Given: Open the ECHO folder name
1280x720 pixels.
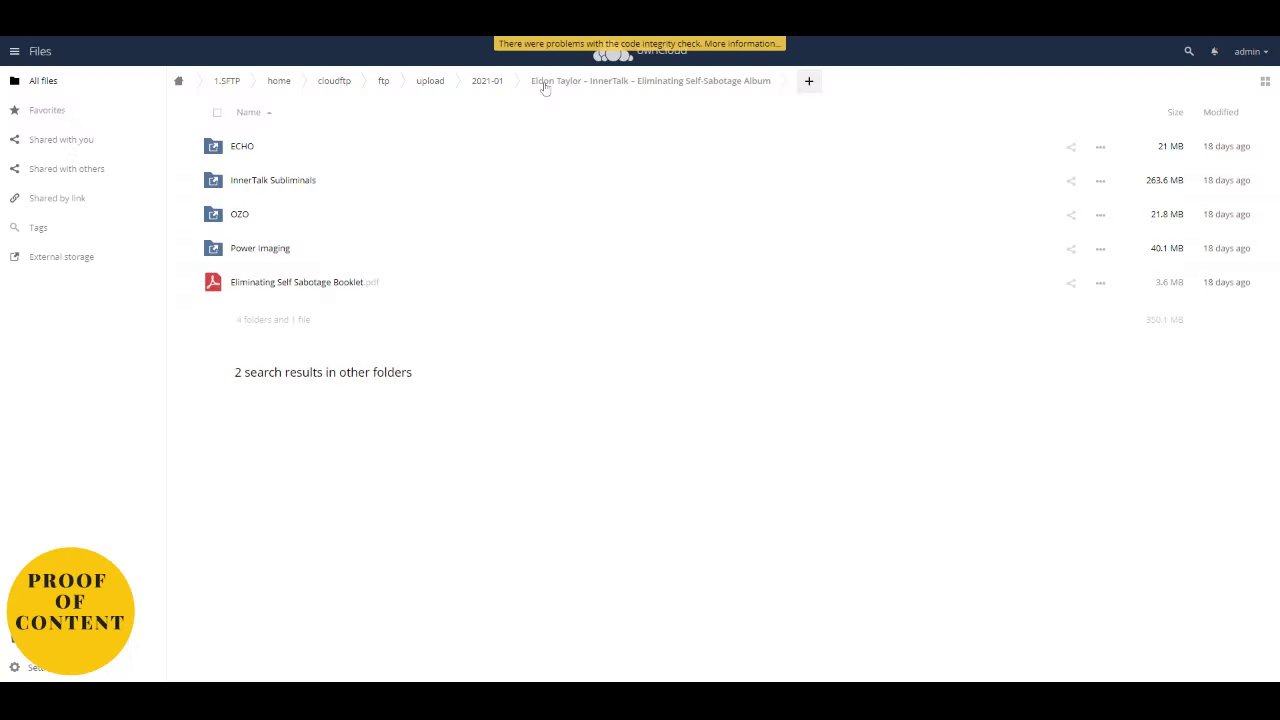Looking at the screenshot, I should coord(242,146).
